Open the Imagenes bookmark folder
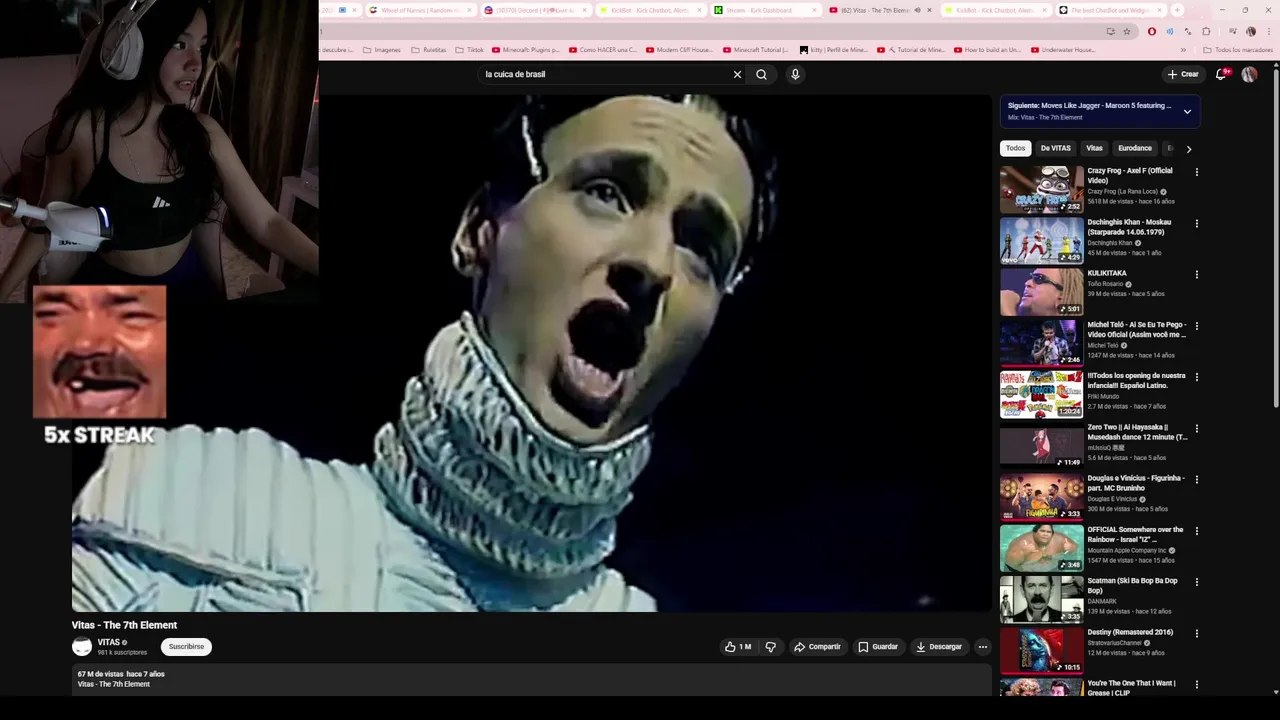The width and height of the screenshot is (1280, 720). coord(382,49)
